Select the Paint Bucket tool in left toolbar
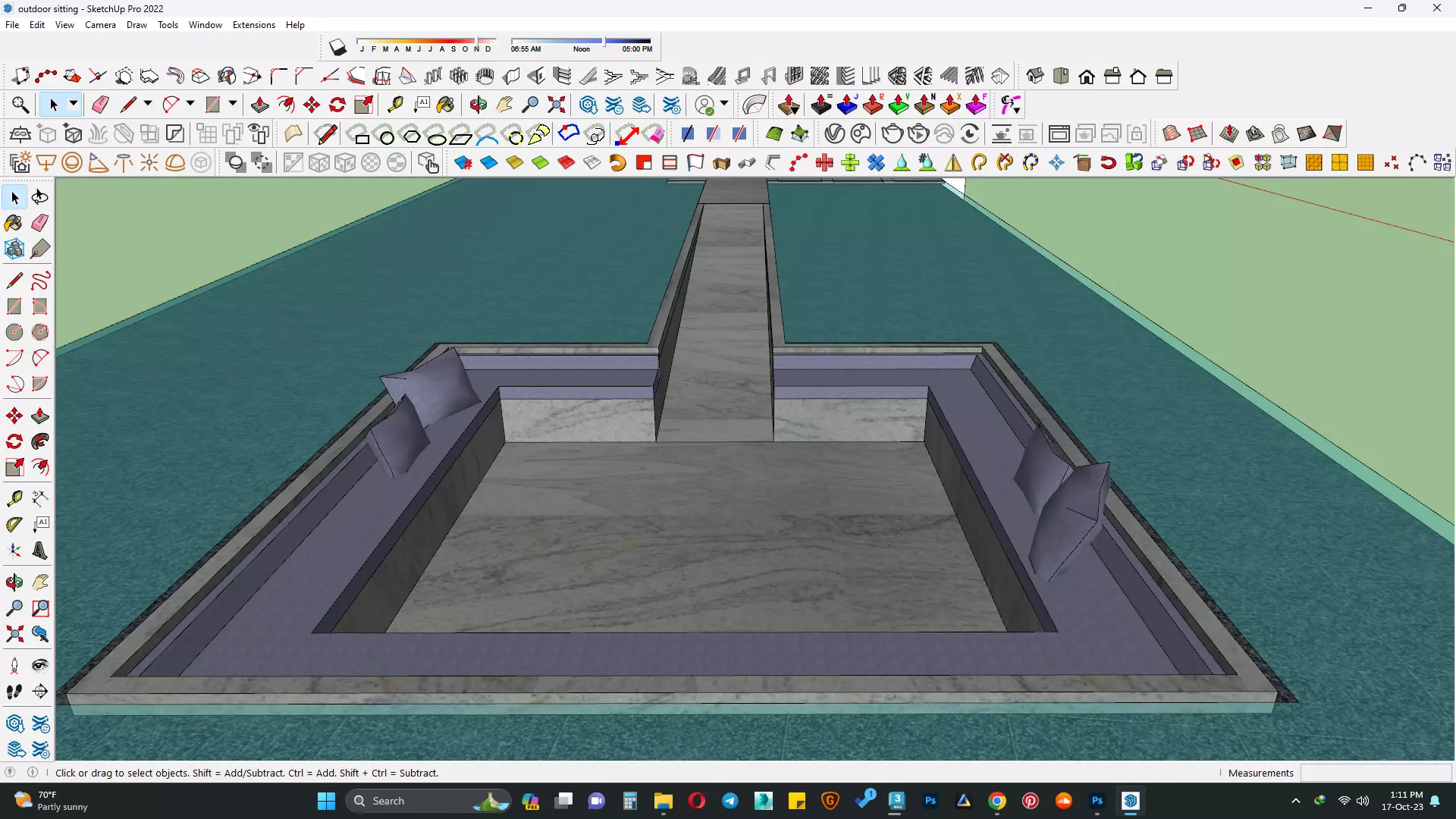Image resolution: width=1456 pixels, height=819 pixels. 14,223
